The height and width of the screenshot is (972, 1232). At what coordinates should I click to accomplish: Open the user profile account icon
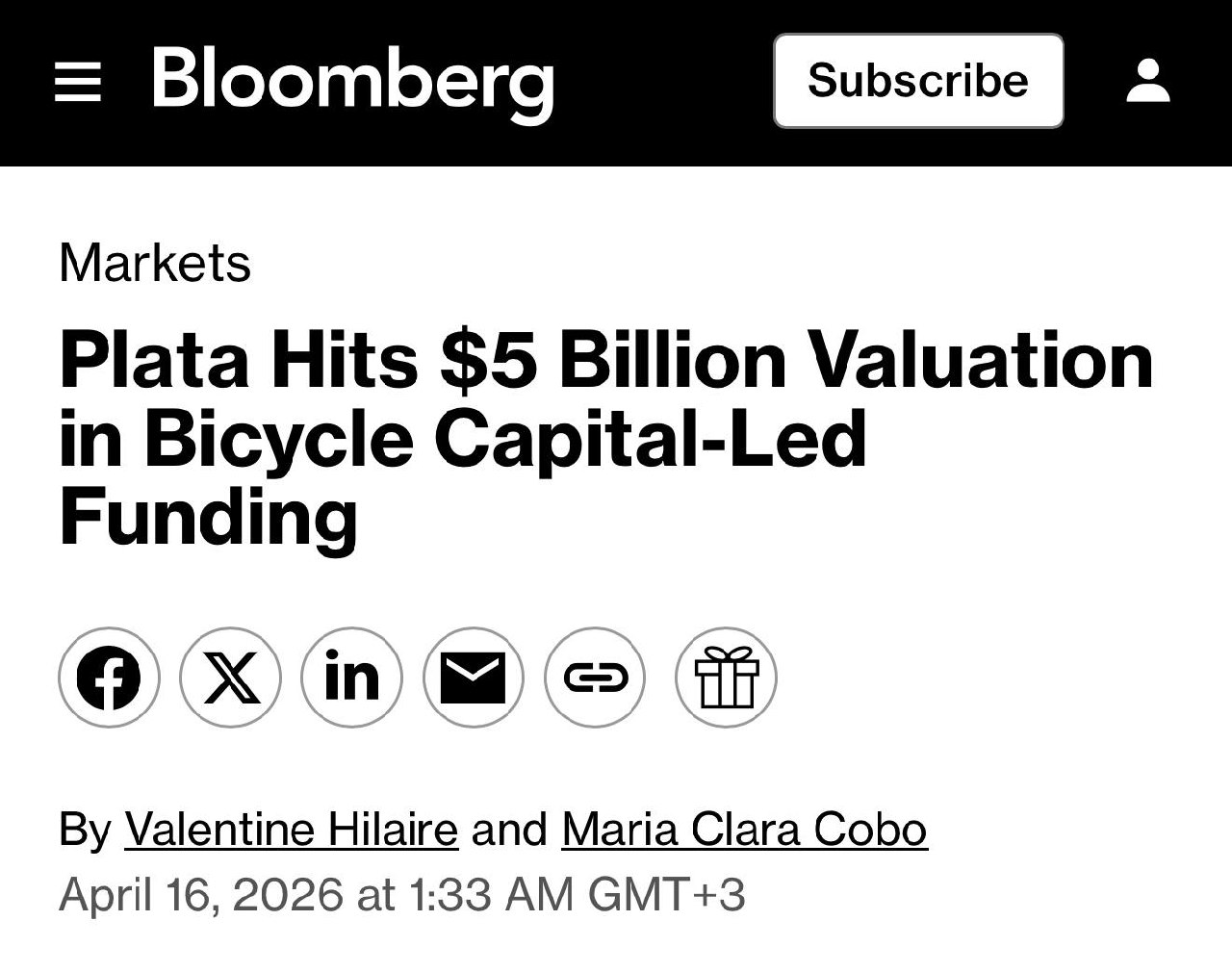[1147, 82]
